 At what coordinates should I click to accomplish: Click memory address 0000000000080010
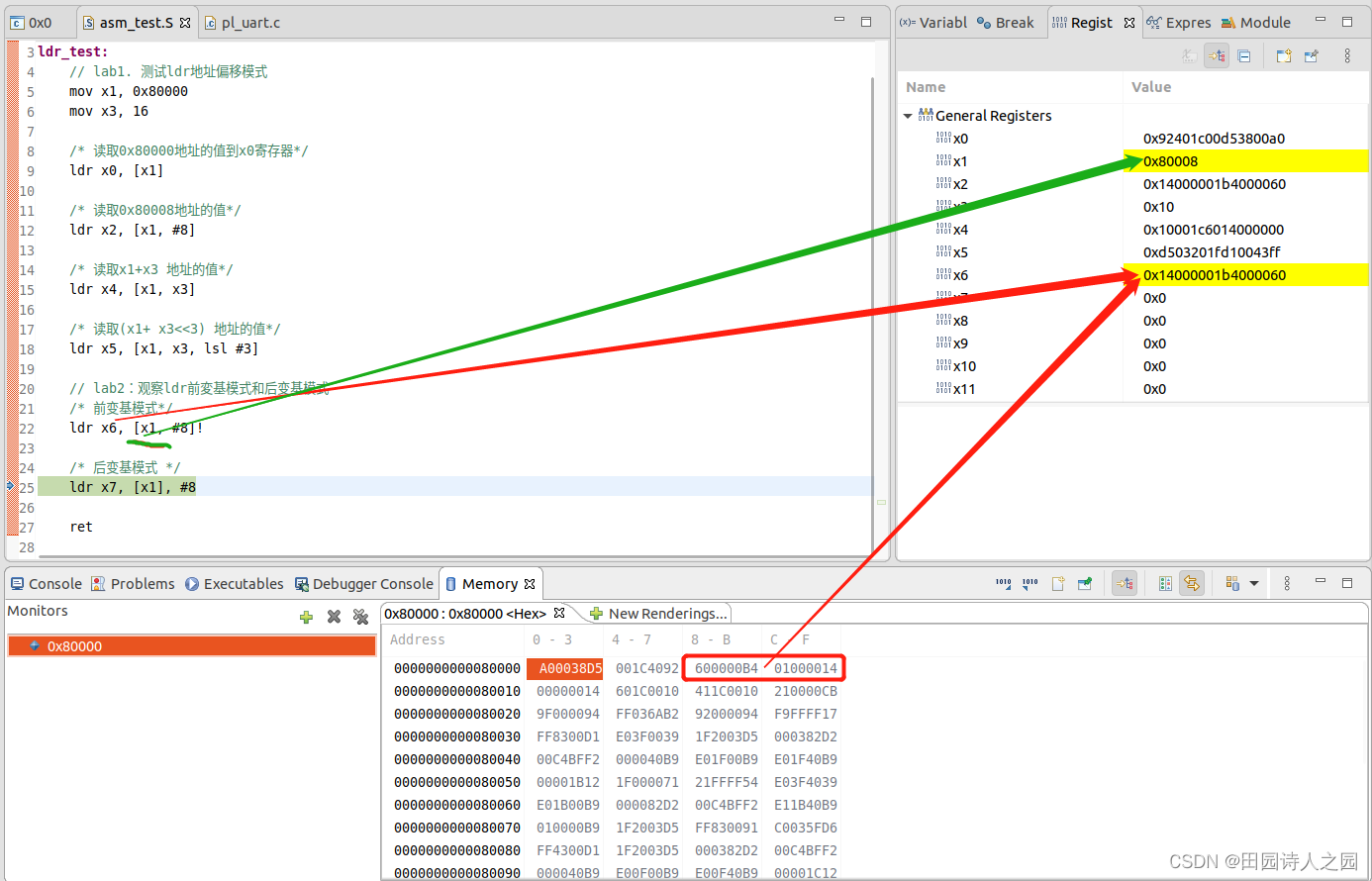457,691
